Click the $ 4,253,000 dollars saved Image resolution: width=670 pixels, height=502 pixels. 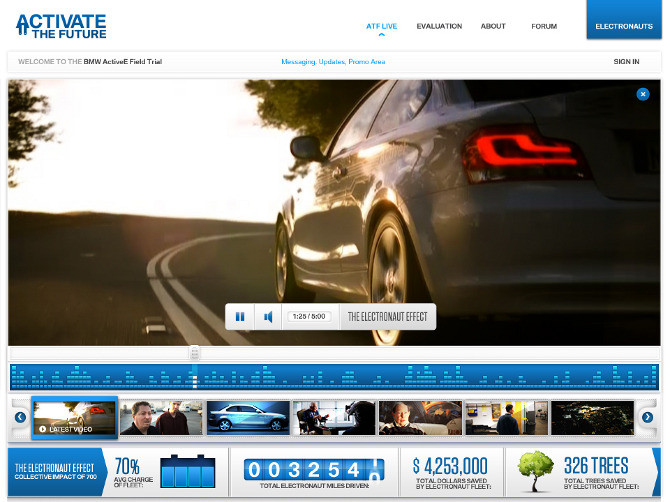point(450,466)
